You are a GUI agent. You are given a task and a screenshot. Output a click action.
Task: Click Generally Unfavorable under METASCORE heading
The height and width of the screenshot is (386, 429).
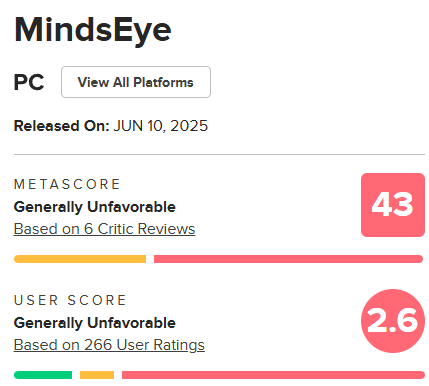95,207
